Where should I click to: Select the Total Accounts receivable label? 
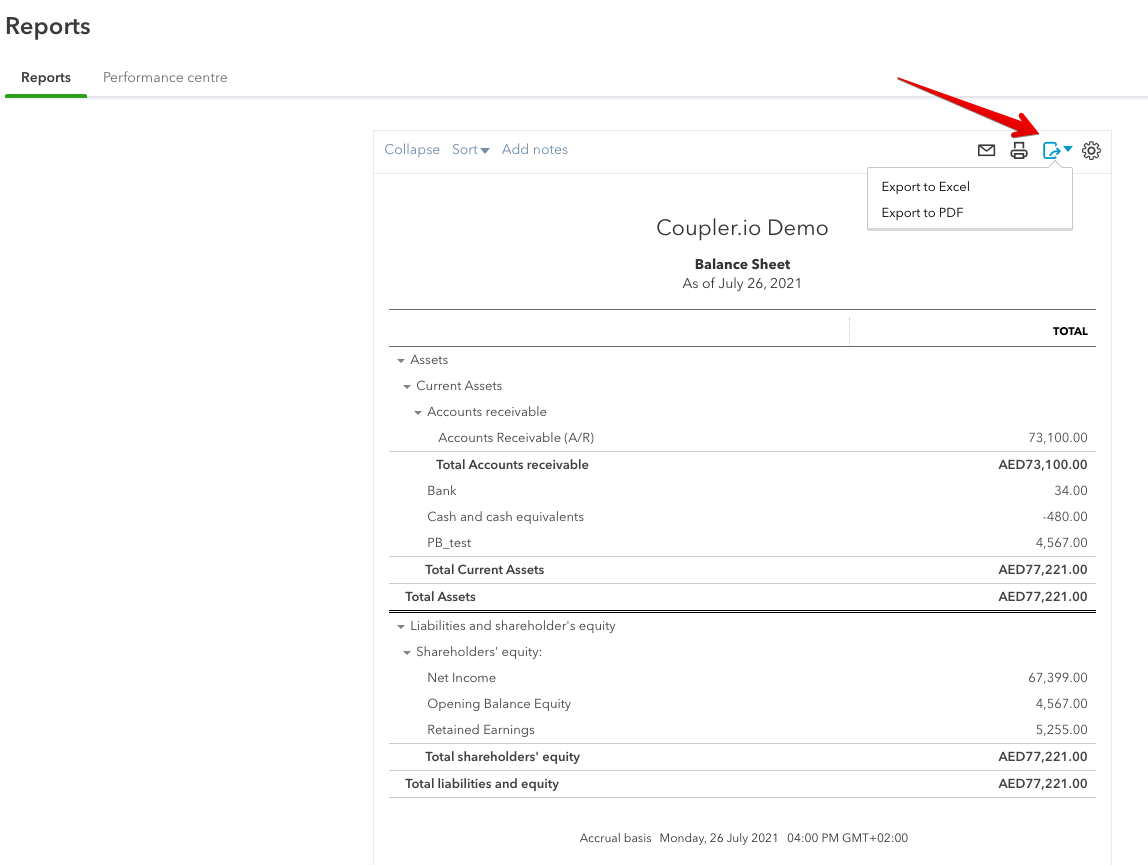[512, 465]
